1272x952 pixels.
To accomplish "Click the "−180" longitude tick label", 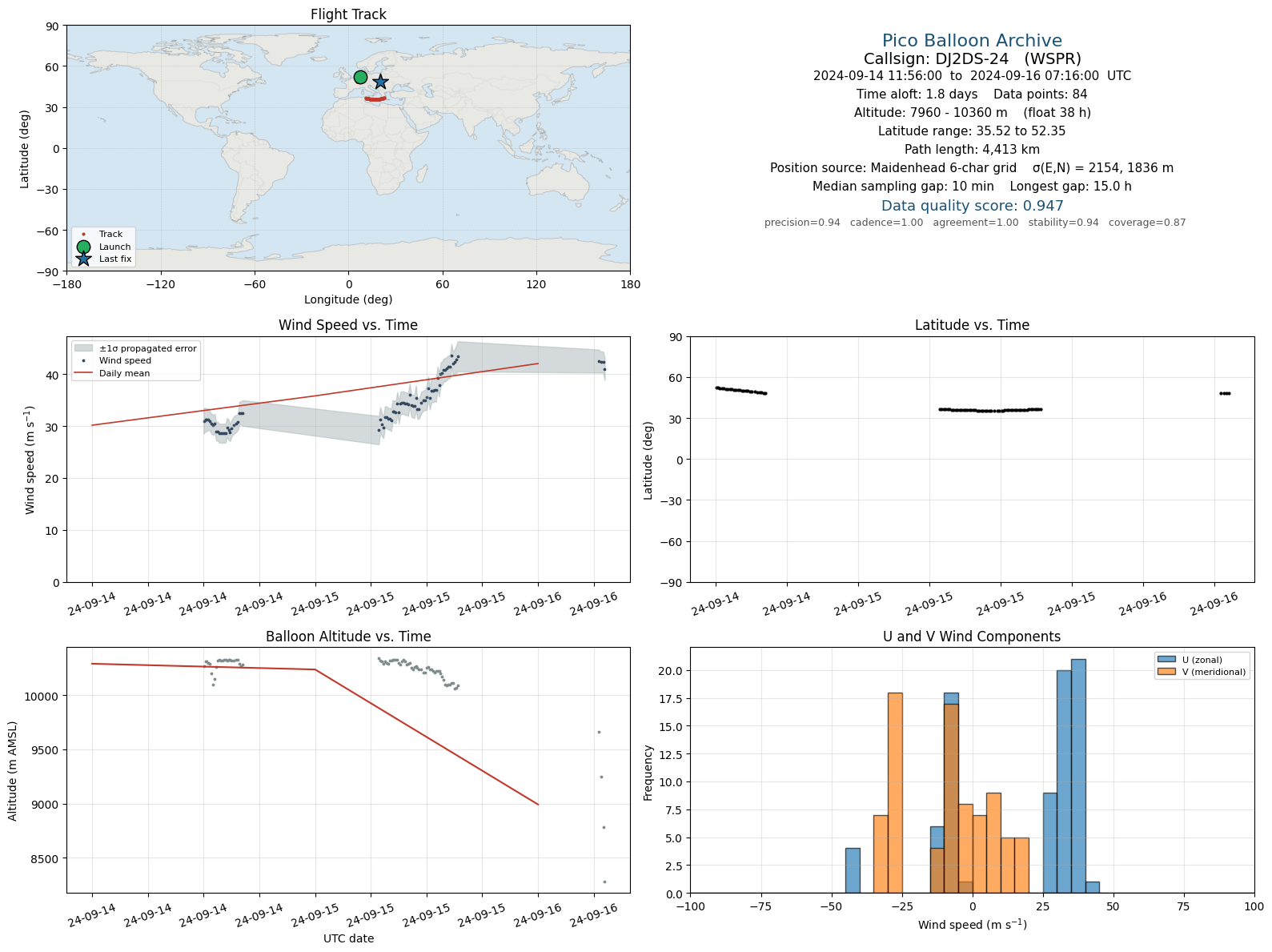I will coord(66,284).
